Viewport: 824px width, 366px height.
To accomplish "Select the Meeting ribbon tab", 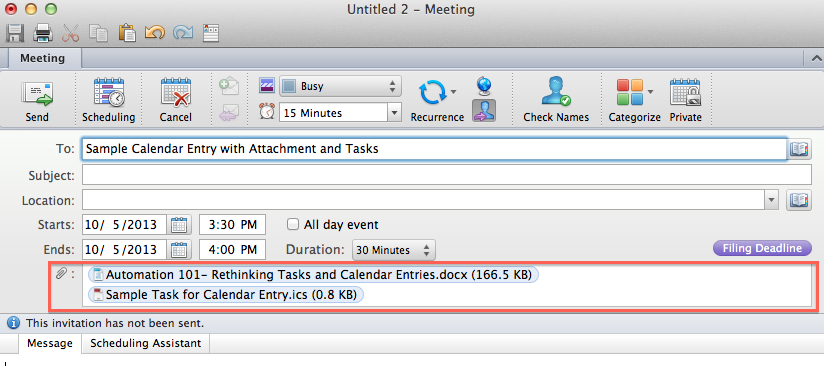I will pyautogui.click(x=43, y=58).
